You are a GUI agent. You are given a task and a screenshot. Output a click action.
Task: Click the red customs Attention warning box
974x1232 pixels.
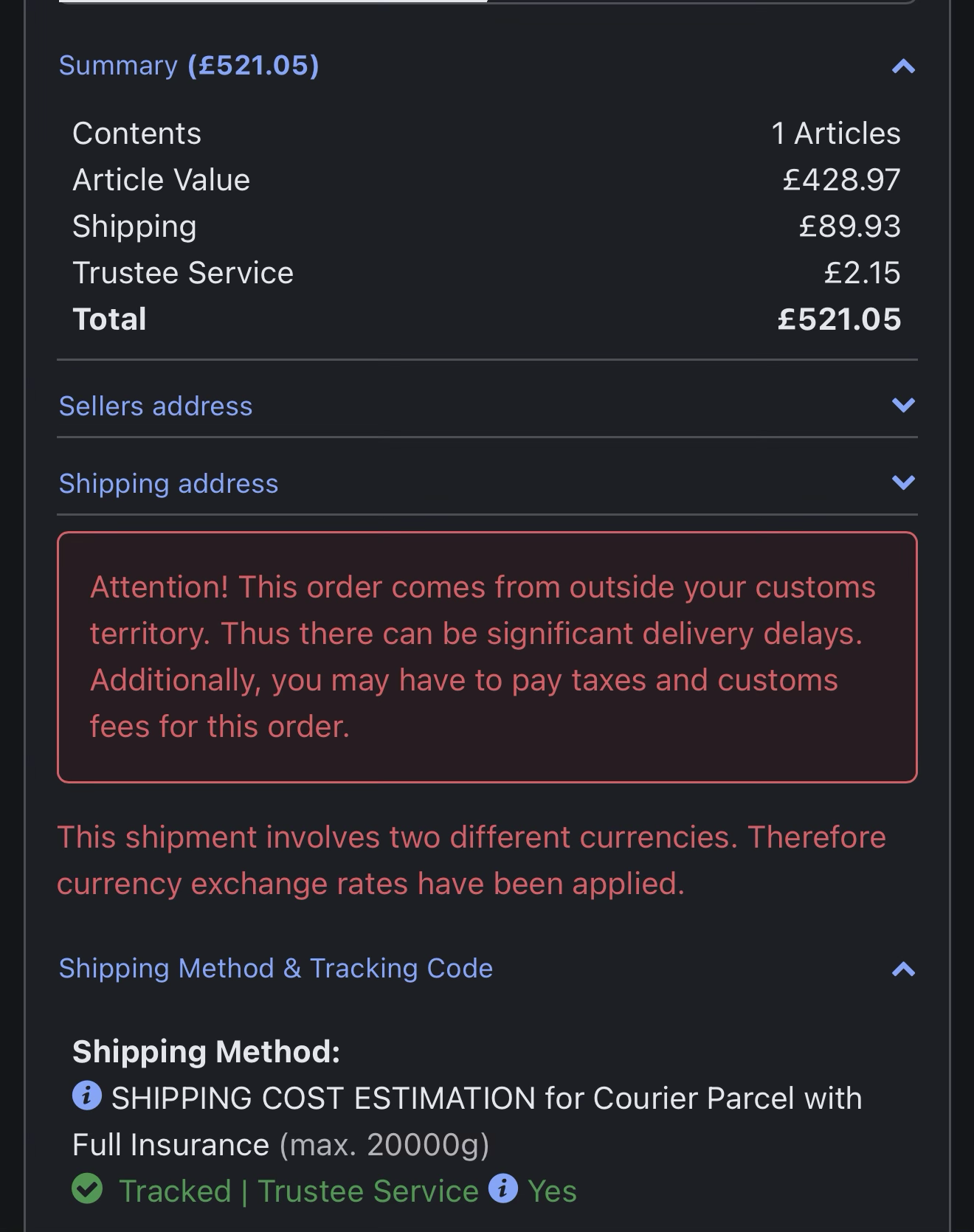pyautogui.click(x=487, y=657)
